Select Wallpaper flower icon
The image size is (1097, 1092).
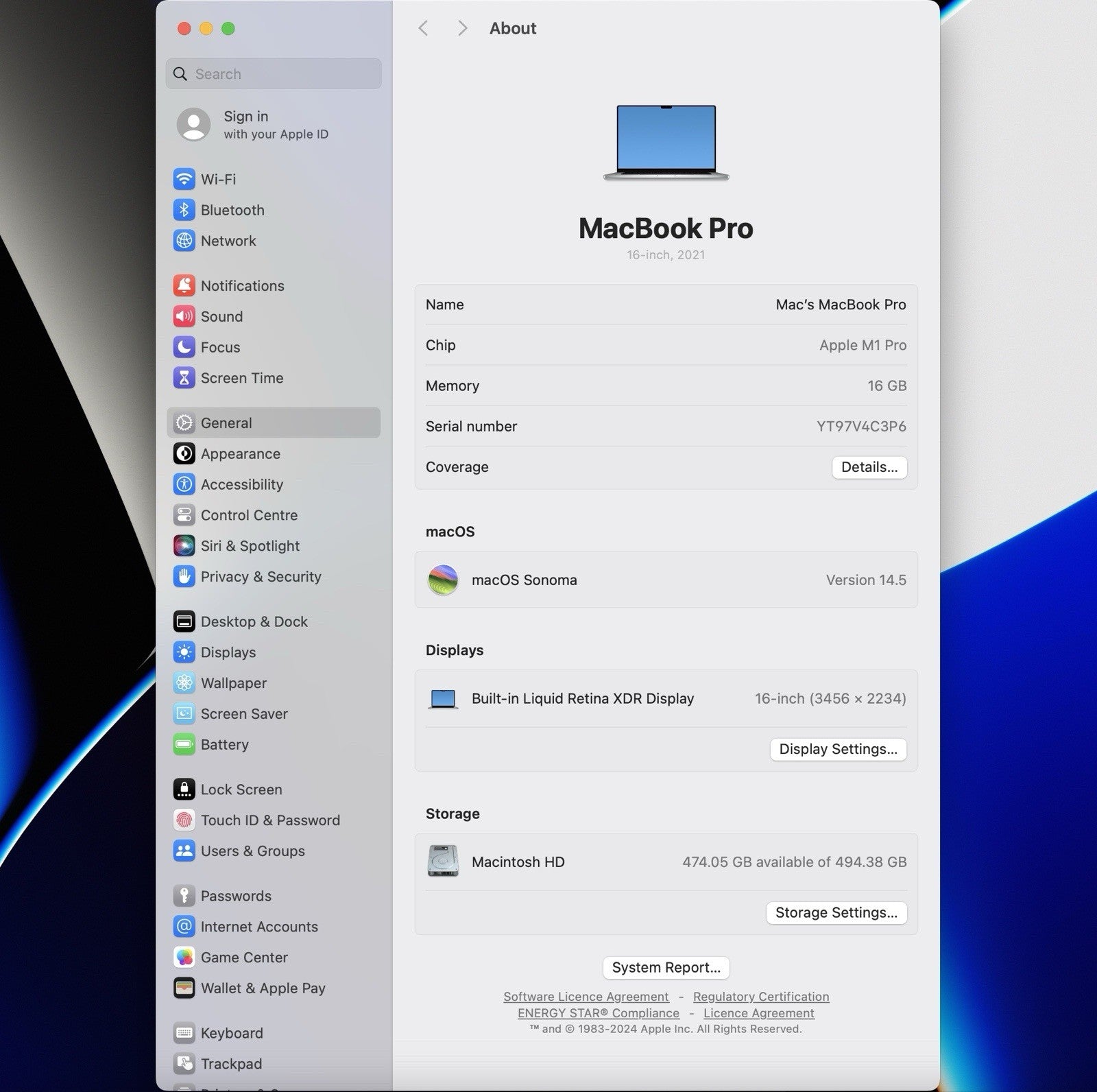[184, 683]
